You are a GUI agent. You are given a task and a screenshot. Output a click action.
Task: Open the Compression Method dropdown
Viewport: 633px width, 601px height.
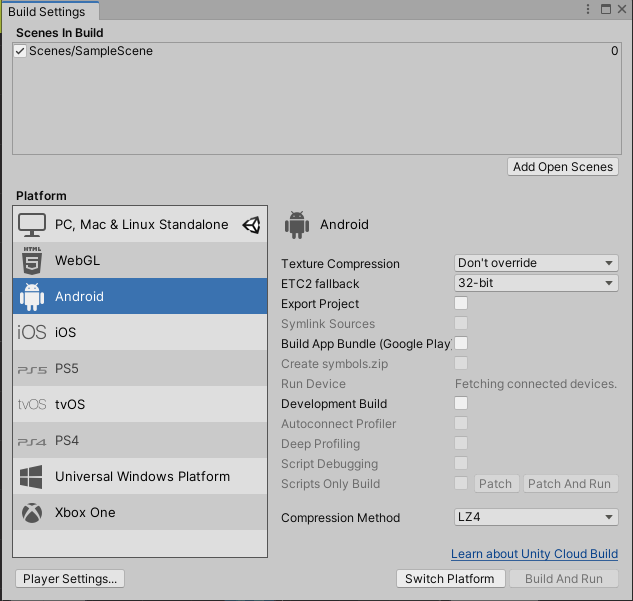[x=536, y=517]
